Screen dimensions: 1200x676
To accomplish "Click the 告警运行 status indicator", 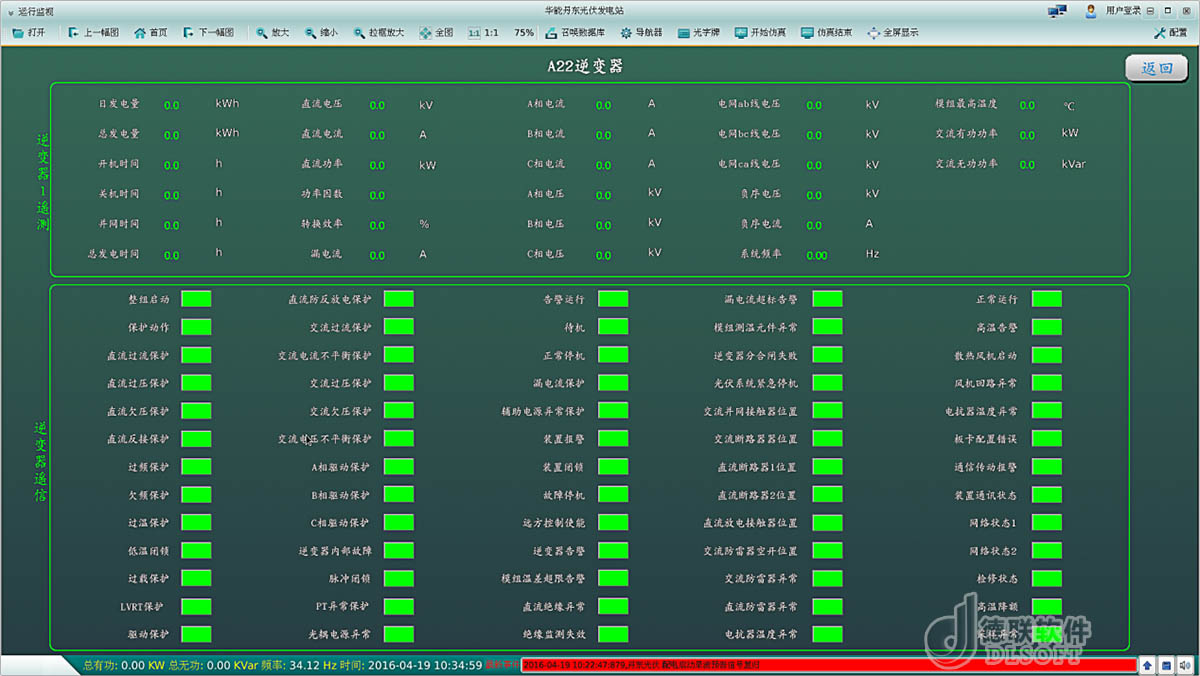I will (x=612, y=299).
